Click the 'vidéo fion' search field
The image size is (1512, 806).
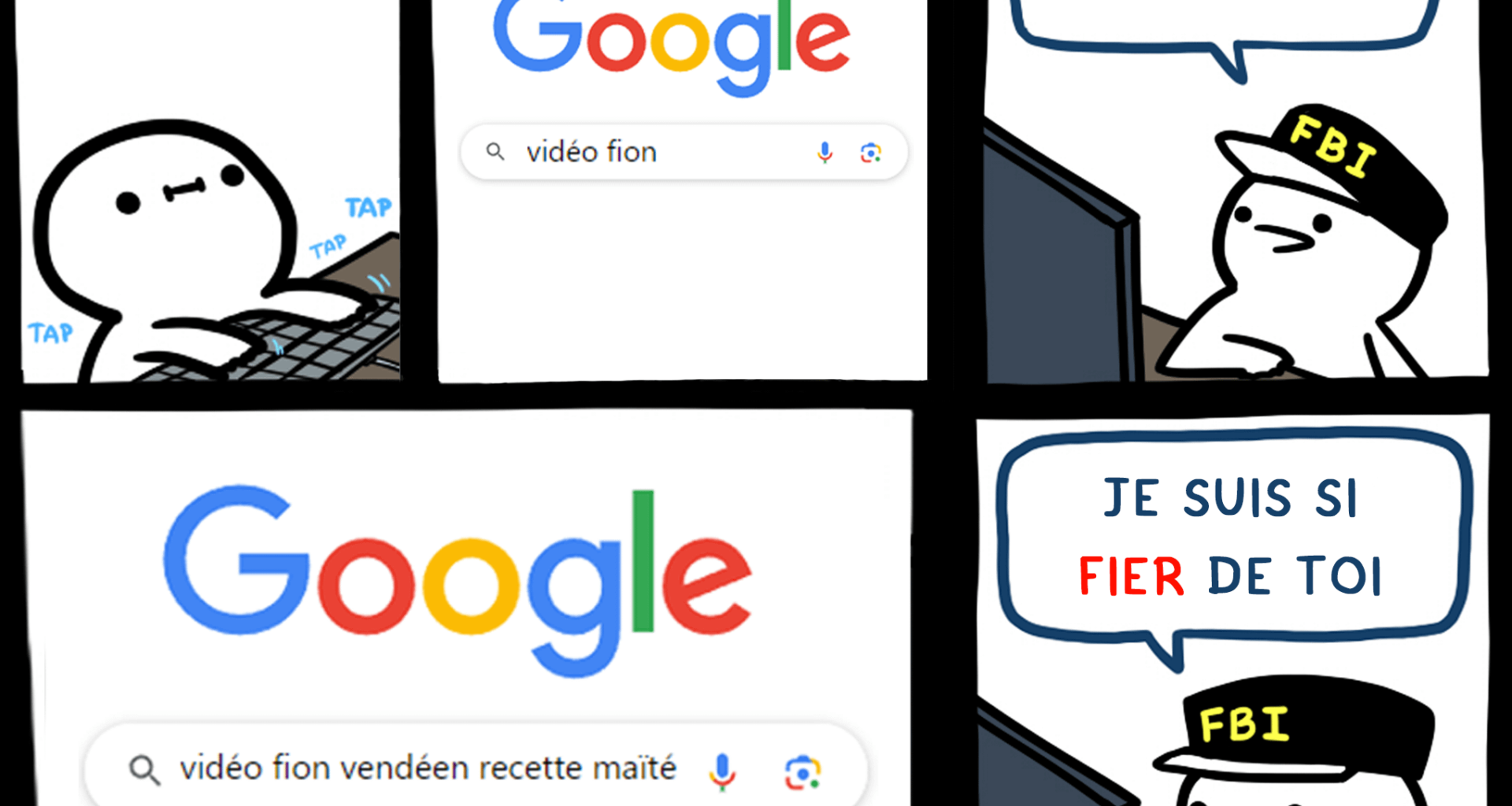point(684,152)
